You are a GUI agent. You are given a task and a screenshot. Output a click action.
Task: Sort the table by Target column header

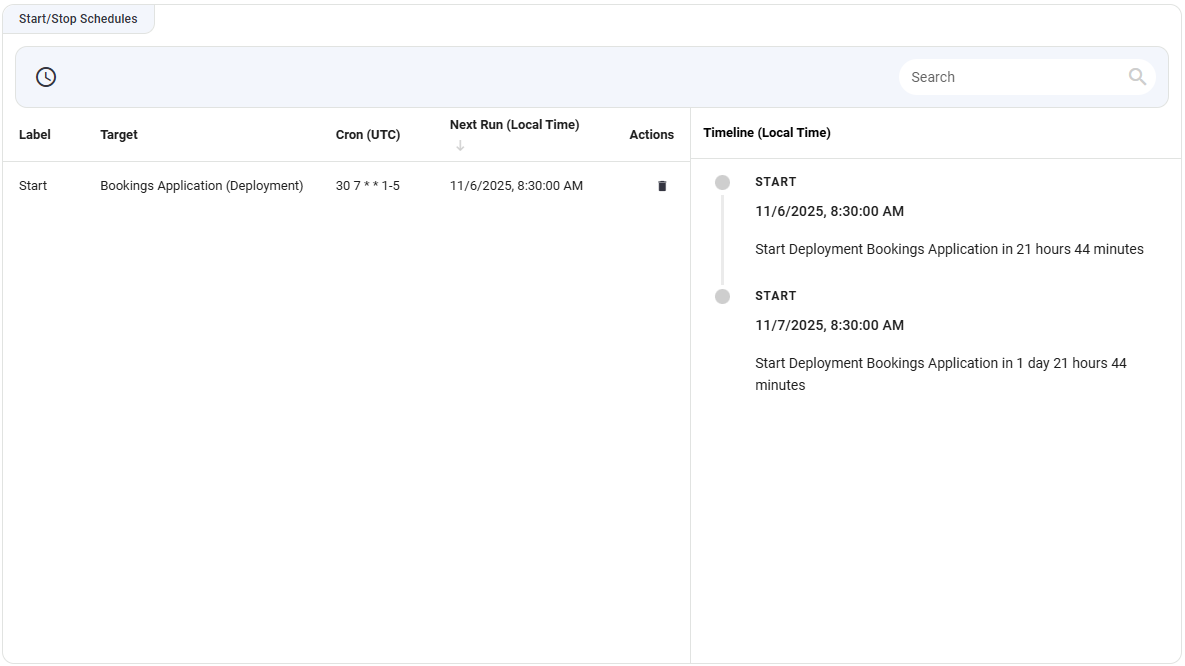coord(119,134)
